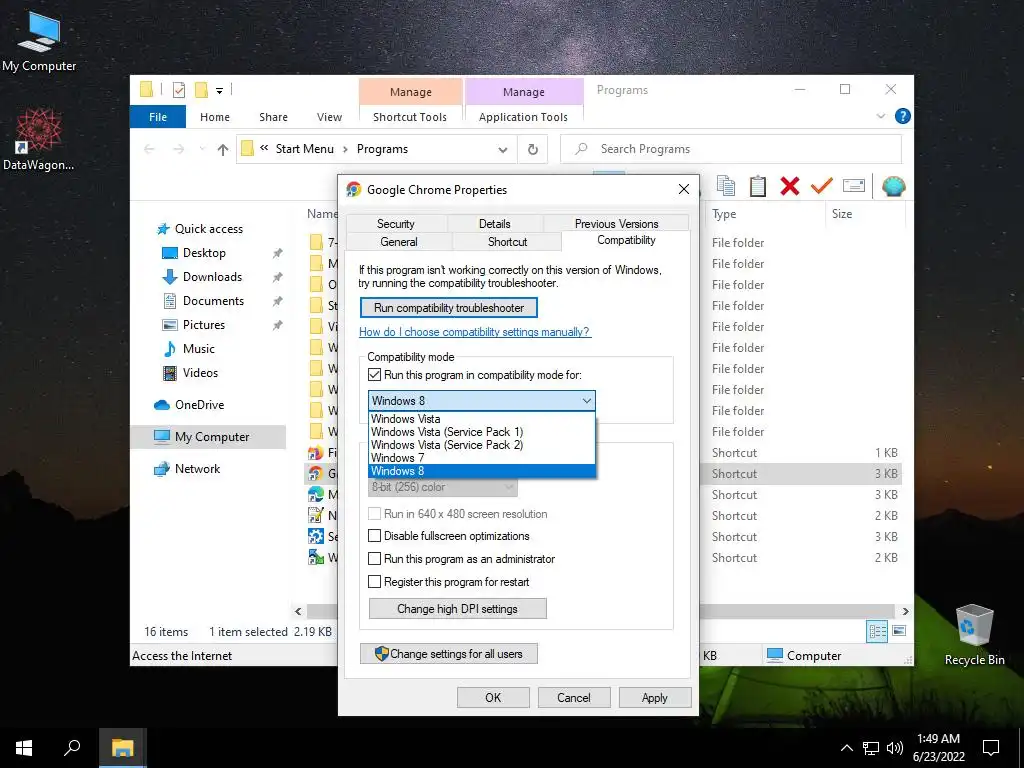Screen dimensions: 1024x768
Task: Click the red X Delete icon
Action: tap(790, 186)
